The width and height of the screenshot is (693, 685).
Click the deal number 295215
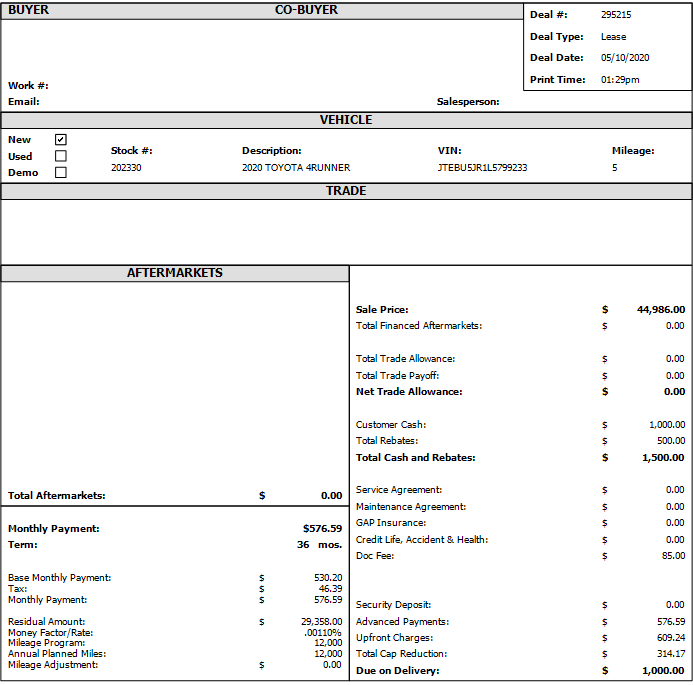tap(616, 15)
